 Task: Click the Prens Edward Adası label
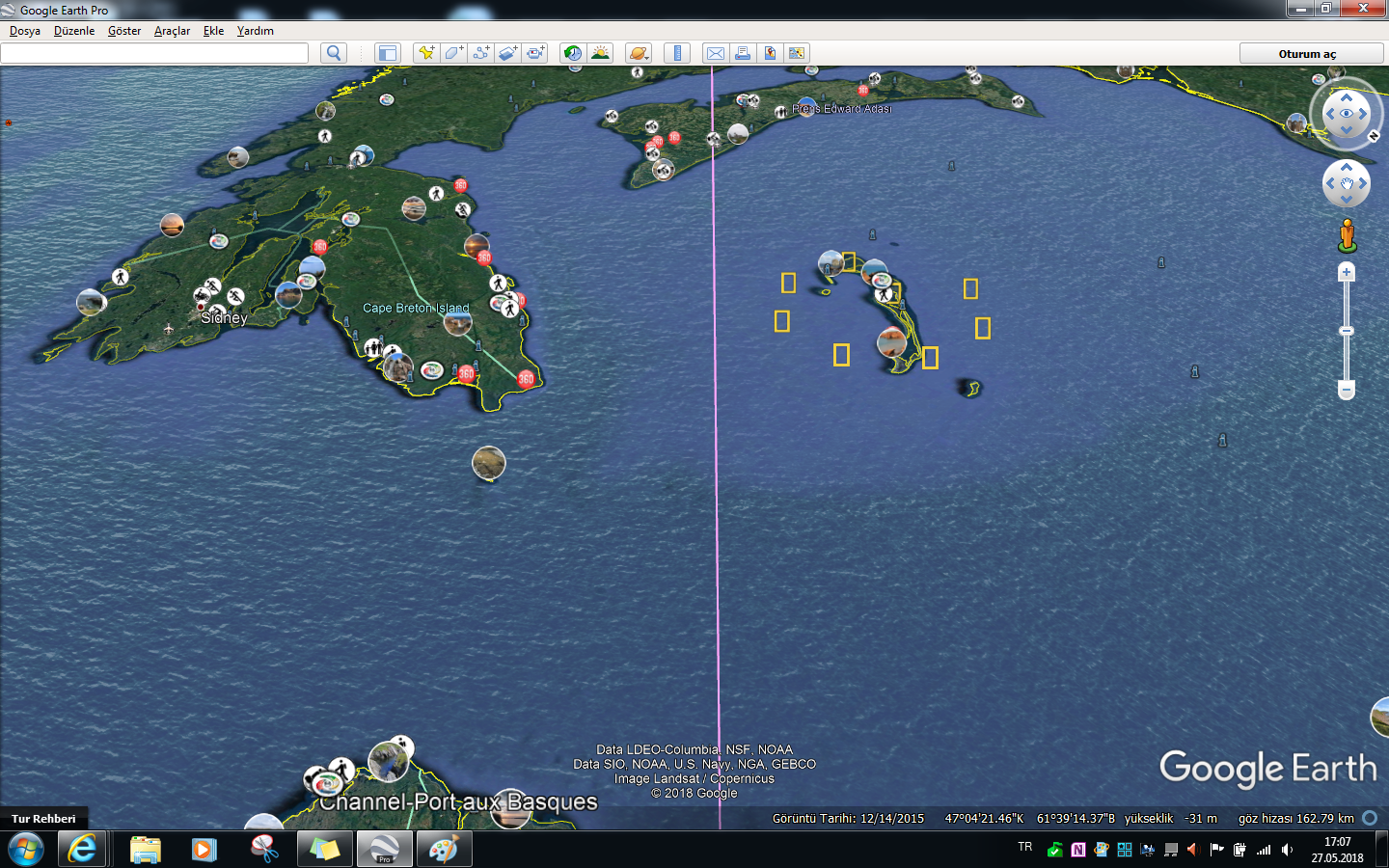[842, 109]
